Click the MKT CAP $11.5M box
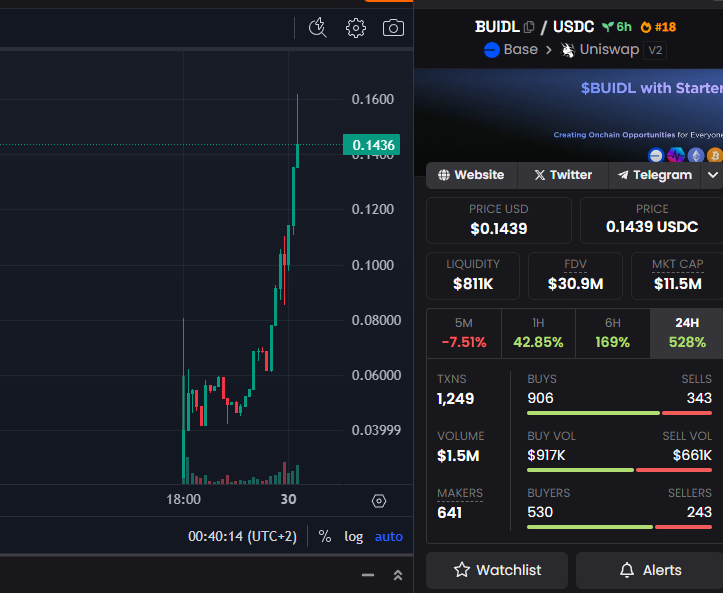 677,276
